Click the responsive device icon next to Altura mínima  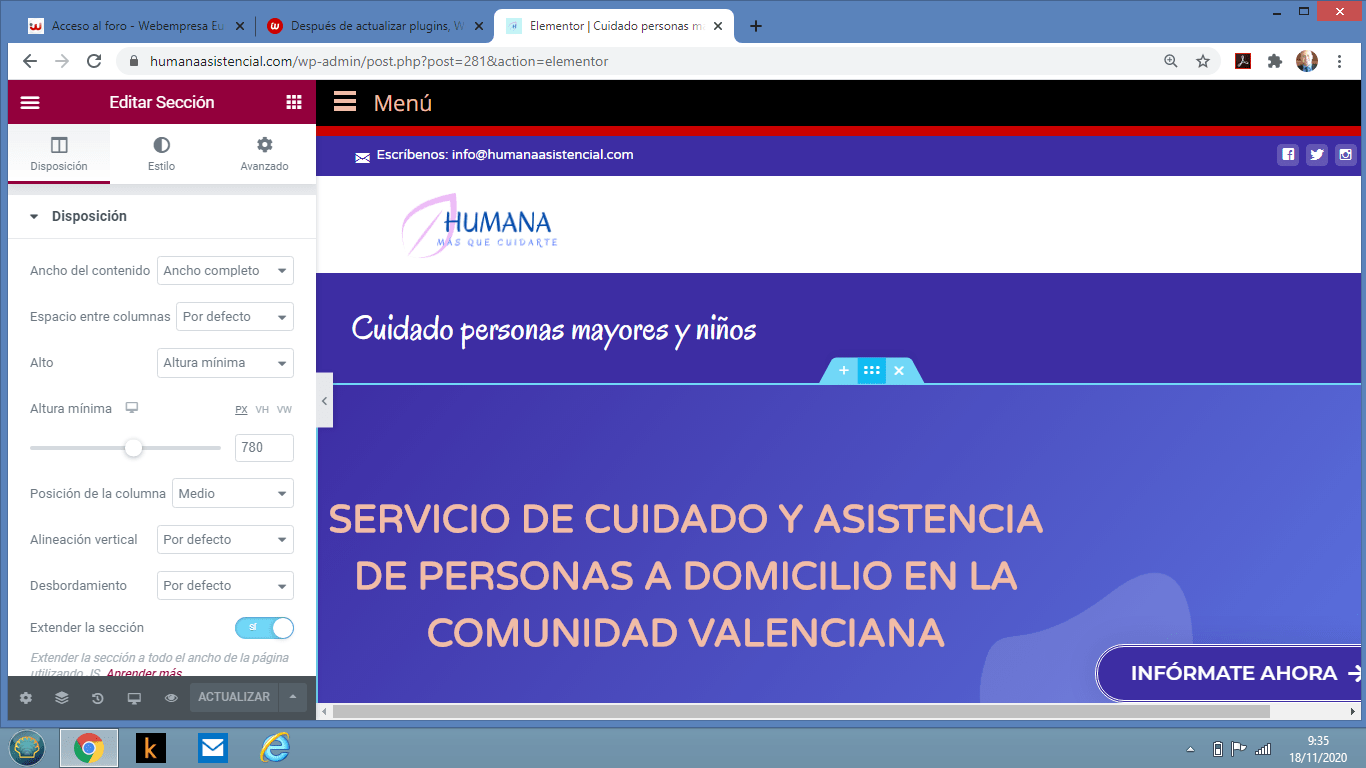(131, 408)
